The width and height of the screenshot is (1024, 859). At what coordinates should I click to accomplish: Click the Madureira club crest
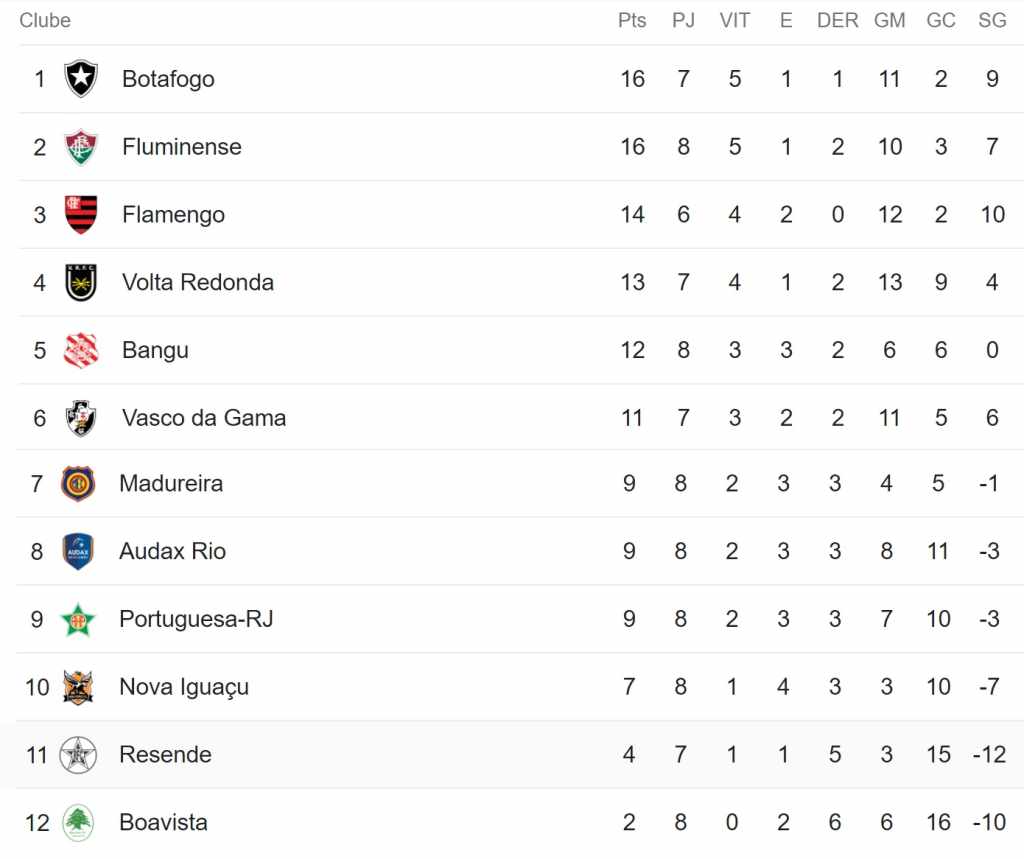pyautogui.click(x=78, y=483)
